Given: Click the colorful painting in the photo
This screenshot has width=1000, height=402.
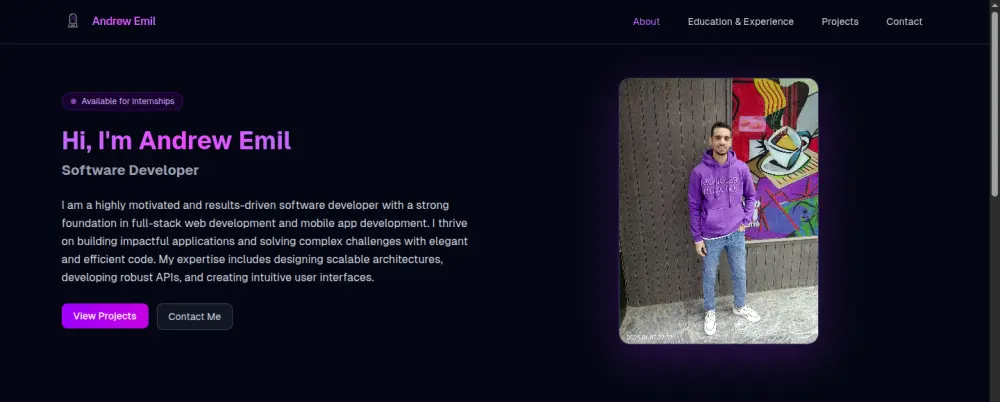Looking at the screenshot, I should 775,158.
